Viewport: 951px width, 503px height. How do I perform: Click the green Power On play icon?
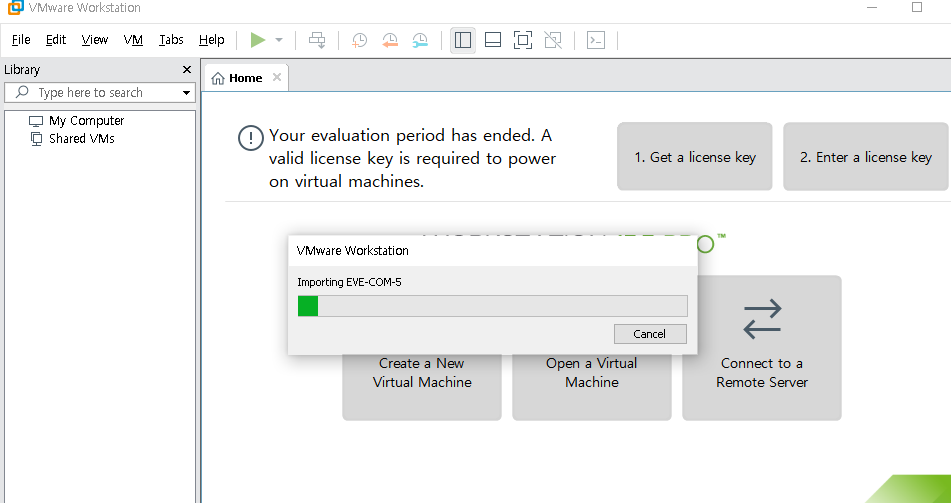tap(258, 40)
